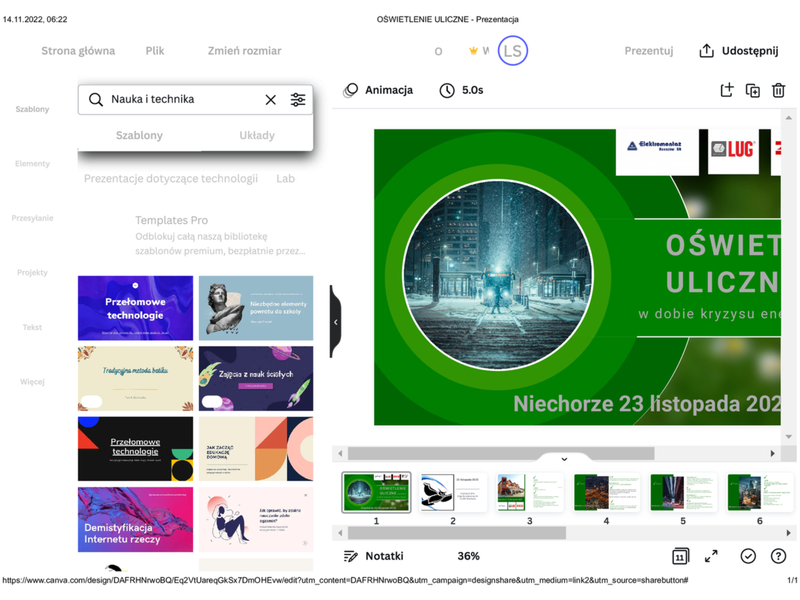The image size is (800, 600).
Task: Open the help question mark icon
Action: coord(778,556)
